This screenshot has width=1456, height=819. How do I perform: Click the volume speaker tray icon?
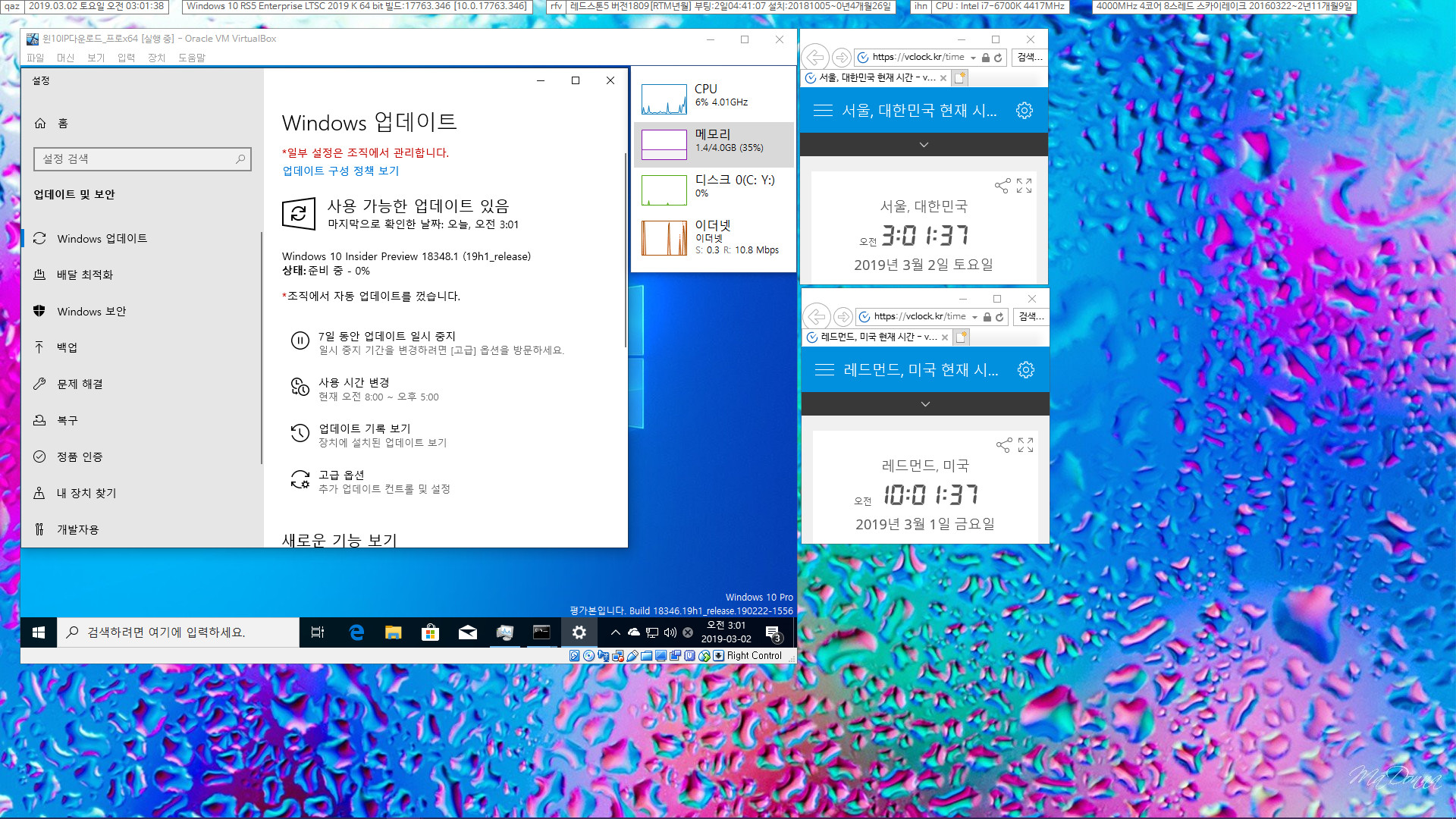coord(670,632)
